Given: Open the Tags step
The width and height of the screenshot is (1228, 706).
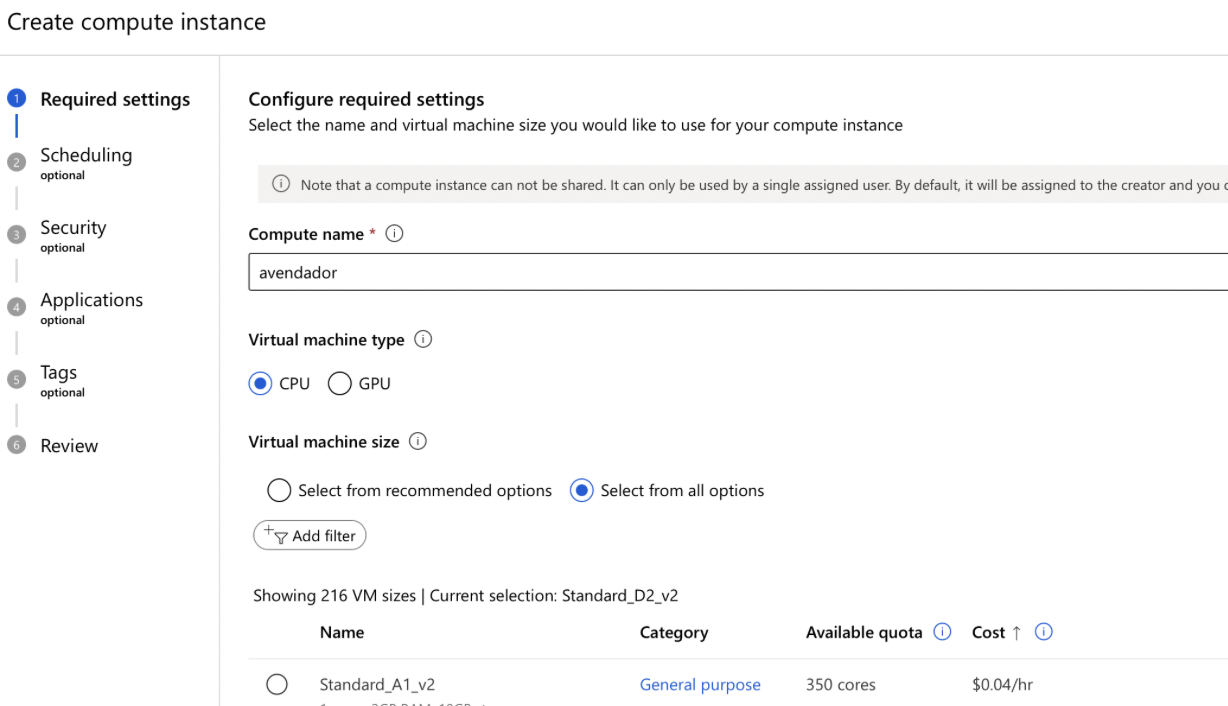Looking at the screenshot, I should [58, 373].
